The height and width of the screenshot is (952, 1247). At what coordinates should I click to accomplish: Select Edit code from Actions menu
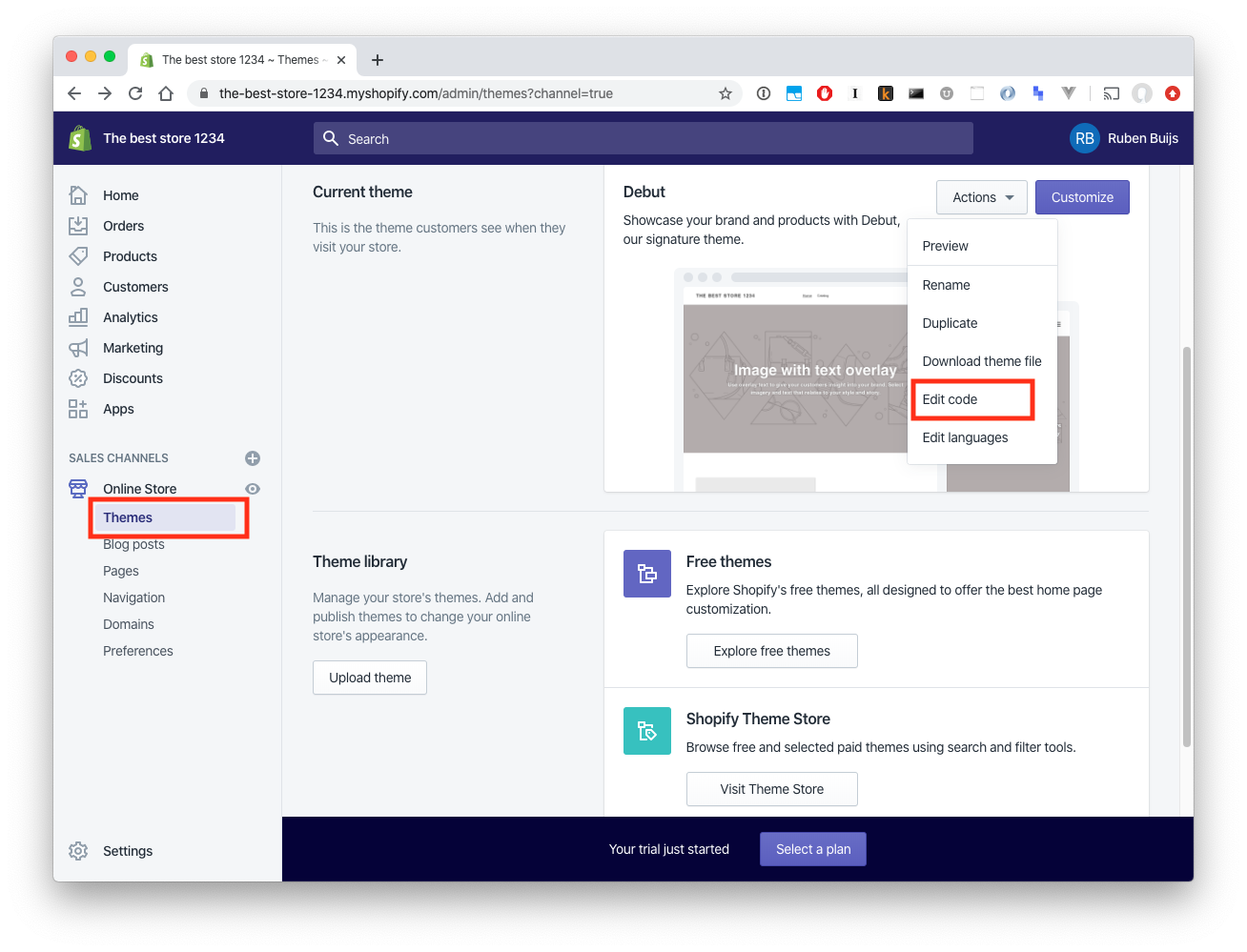tap(951, 399)
